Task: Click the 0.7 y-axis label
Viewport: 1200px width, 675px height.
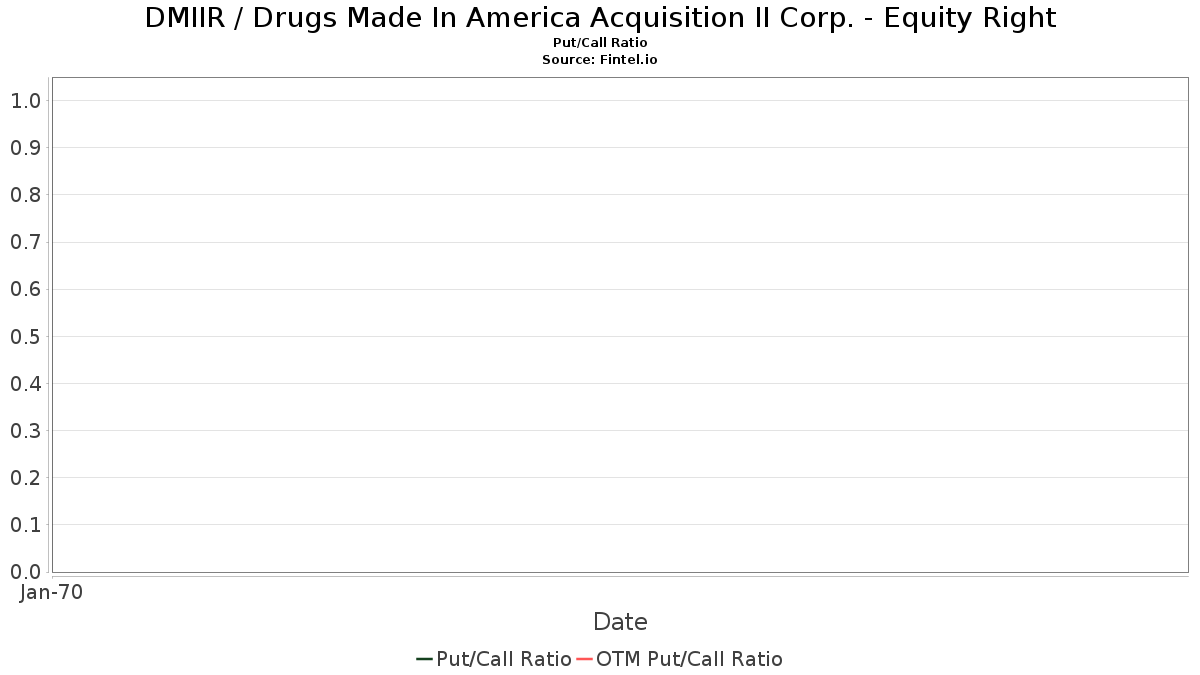Action: coord(25,242)
